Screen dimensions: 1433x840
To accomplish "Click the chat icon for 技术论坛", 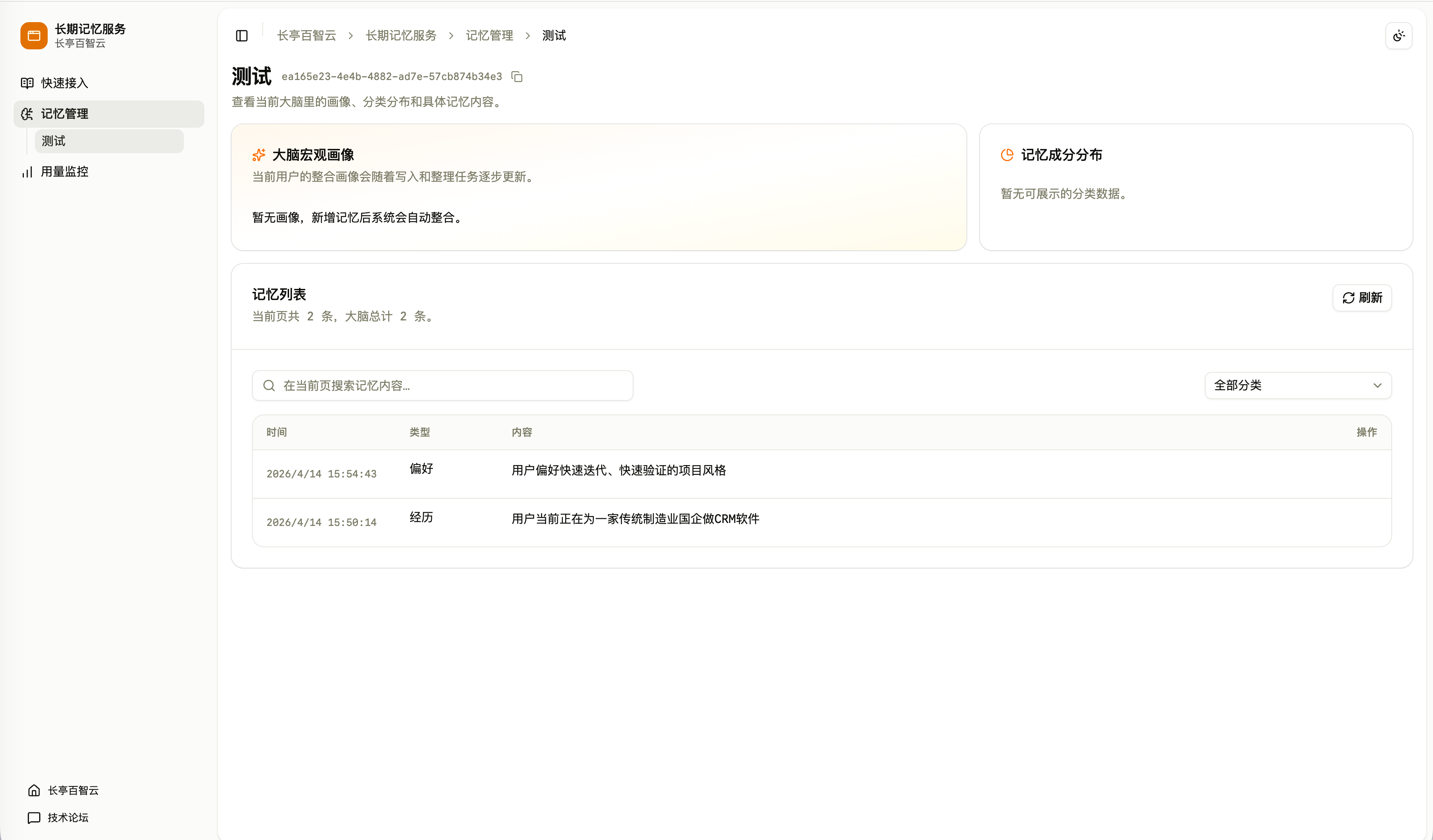I will (x=34, y=818).
